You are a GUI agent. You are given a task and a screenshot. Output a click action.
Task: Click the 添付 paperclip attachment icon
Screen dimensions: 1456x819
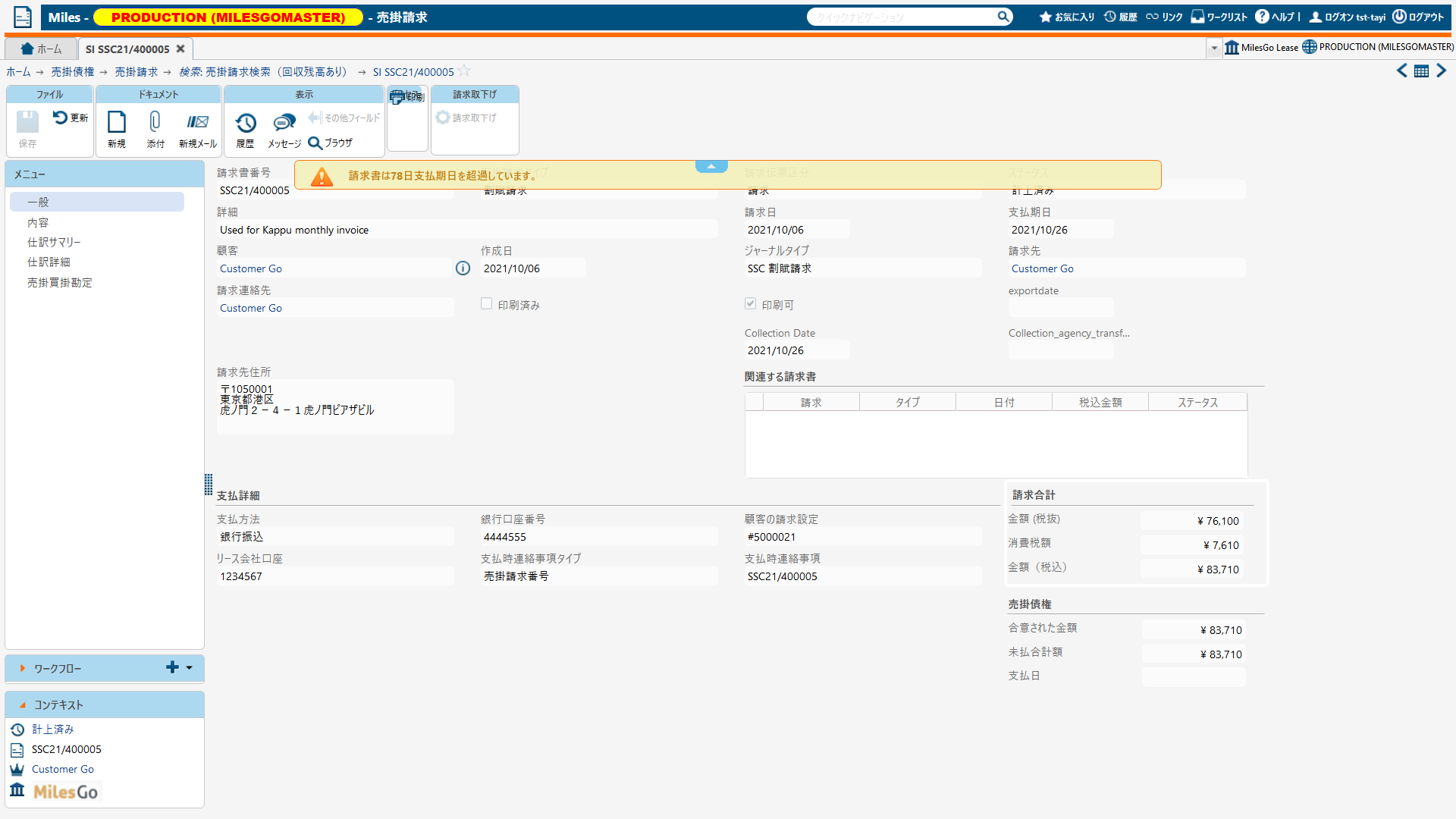[155, 123]
